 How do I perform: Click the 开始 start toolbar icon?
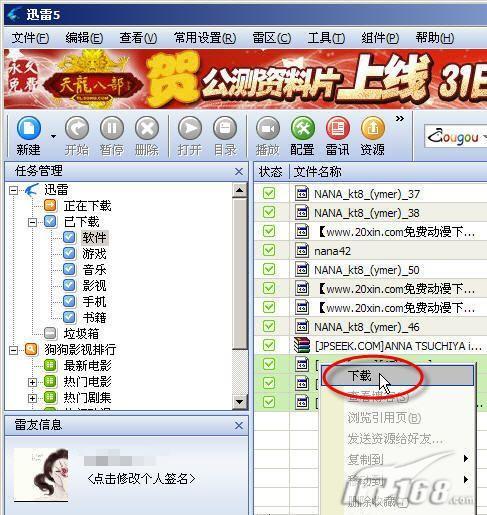77,128
